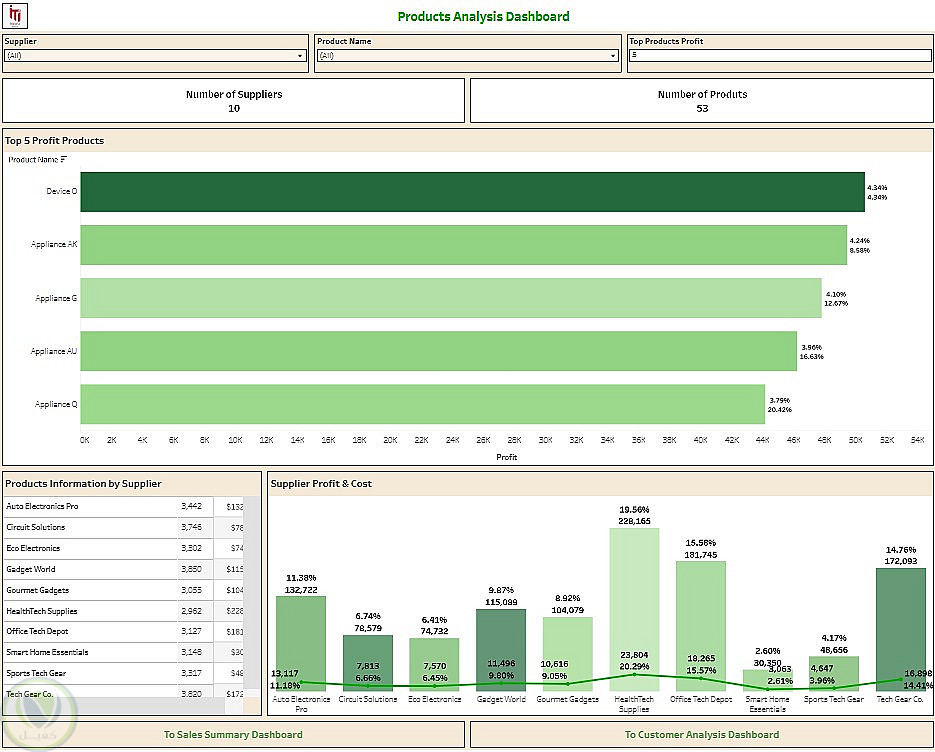The height and width of the screenshot is (752, 935).
Task: Select the Appliance G profit bar
Action: (x=451, y=298)
